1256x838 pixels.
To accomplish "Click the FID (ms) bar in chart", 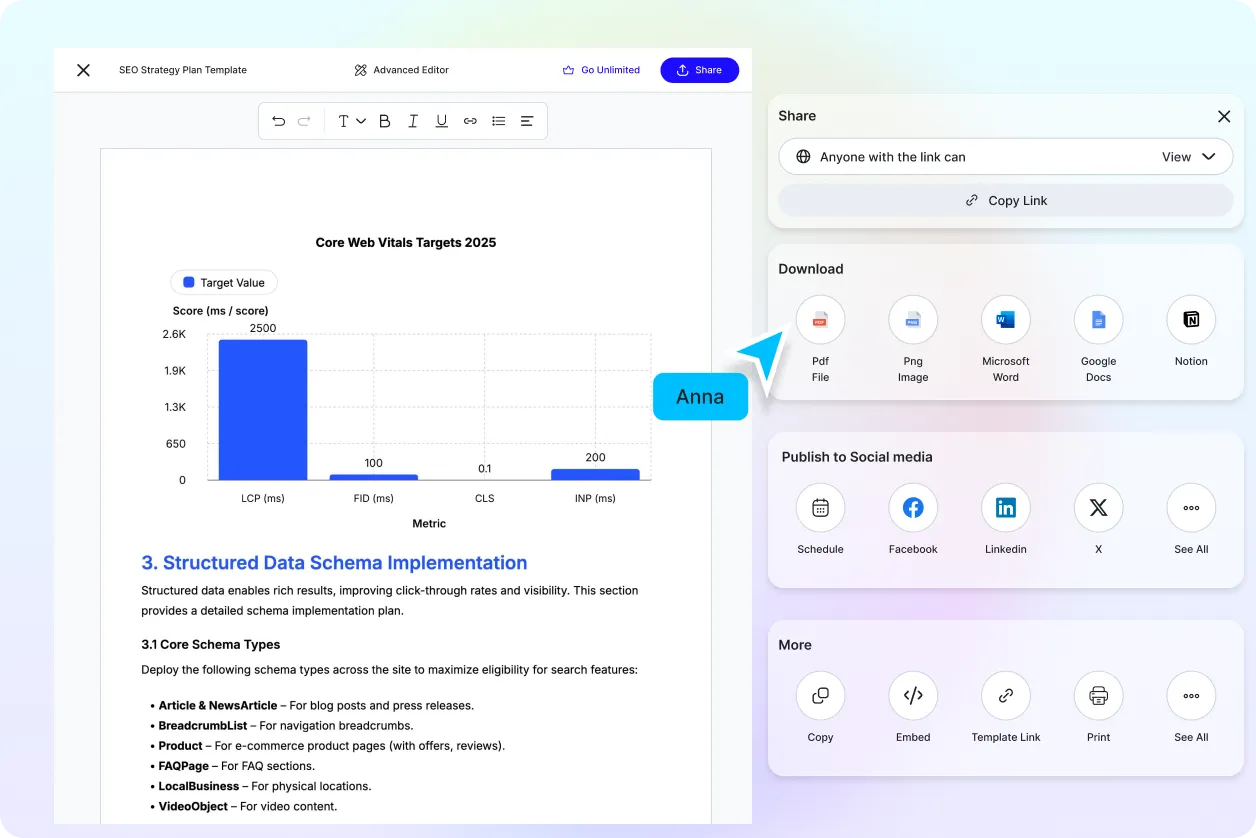I will click(374, 477).
